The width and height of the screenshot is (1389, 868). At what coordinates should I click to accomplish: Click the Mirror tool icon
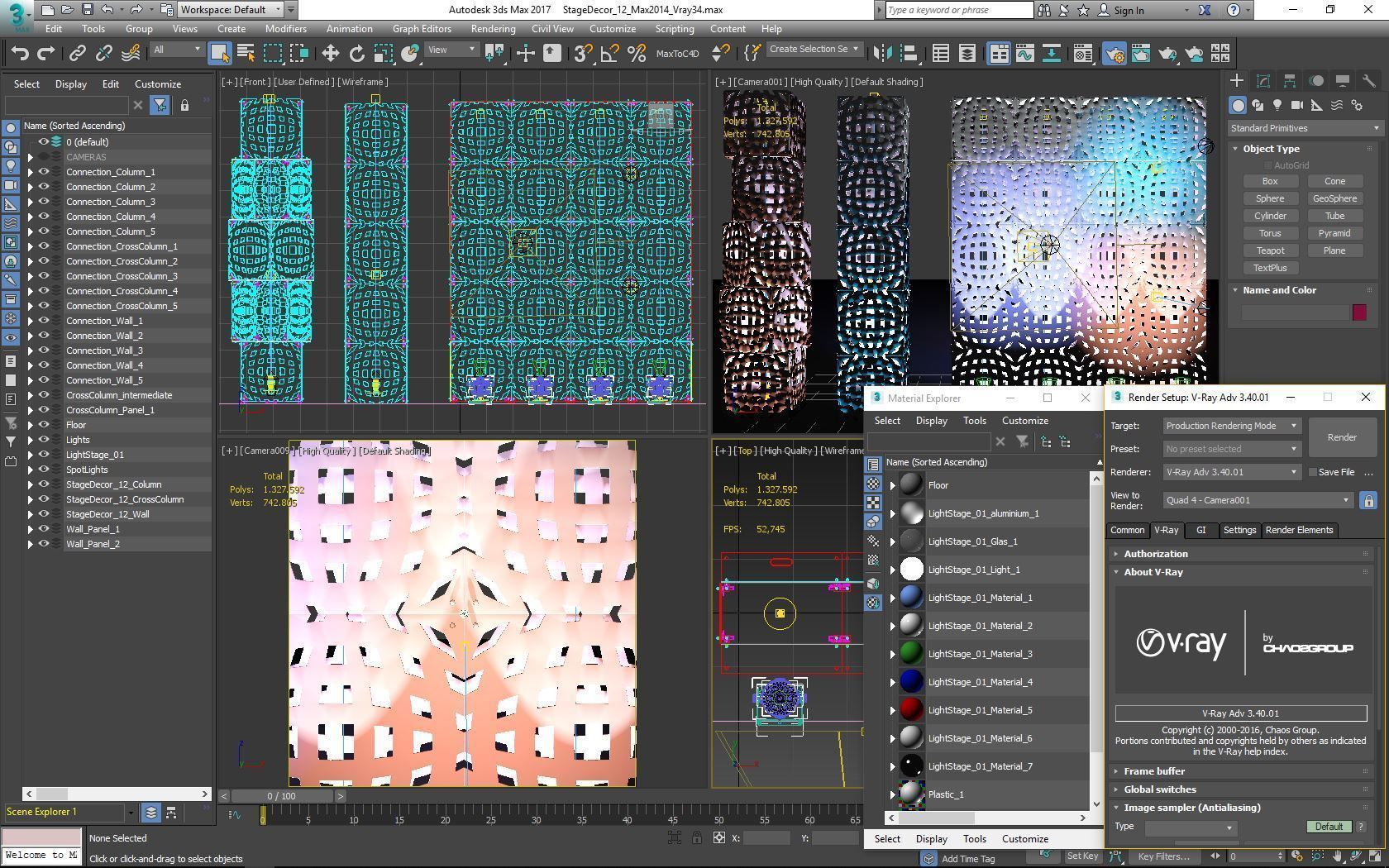click(882, 54)
